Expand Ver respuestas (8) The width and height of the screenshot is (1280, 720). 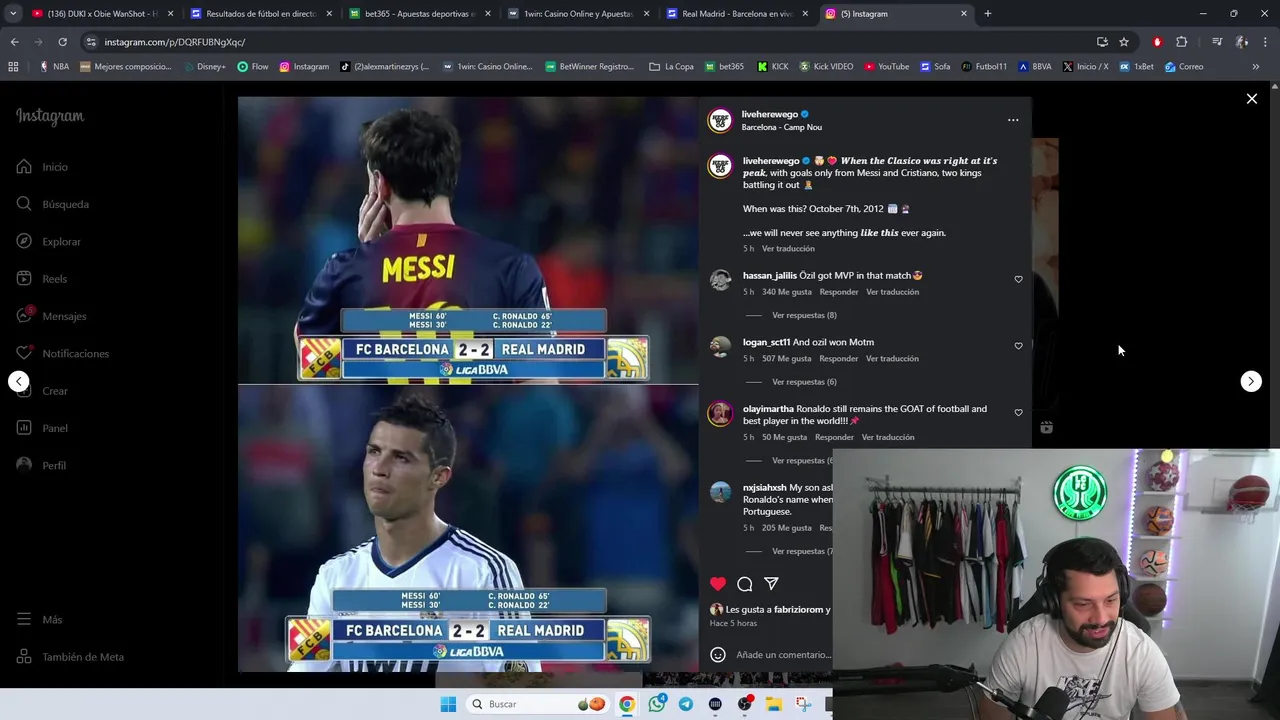point(804,315)
